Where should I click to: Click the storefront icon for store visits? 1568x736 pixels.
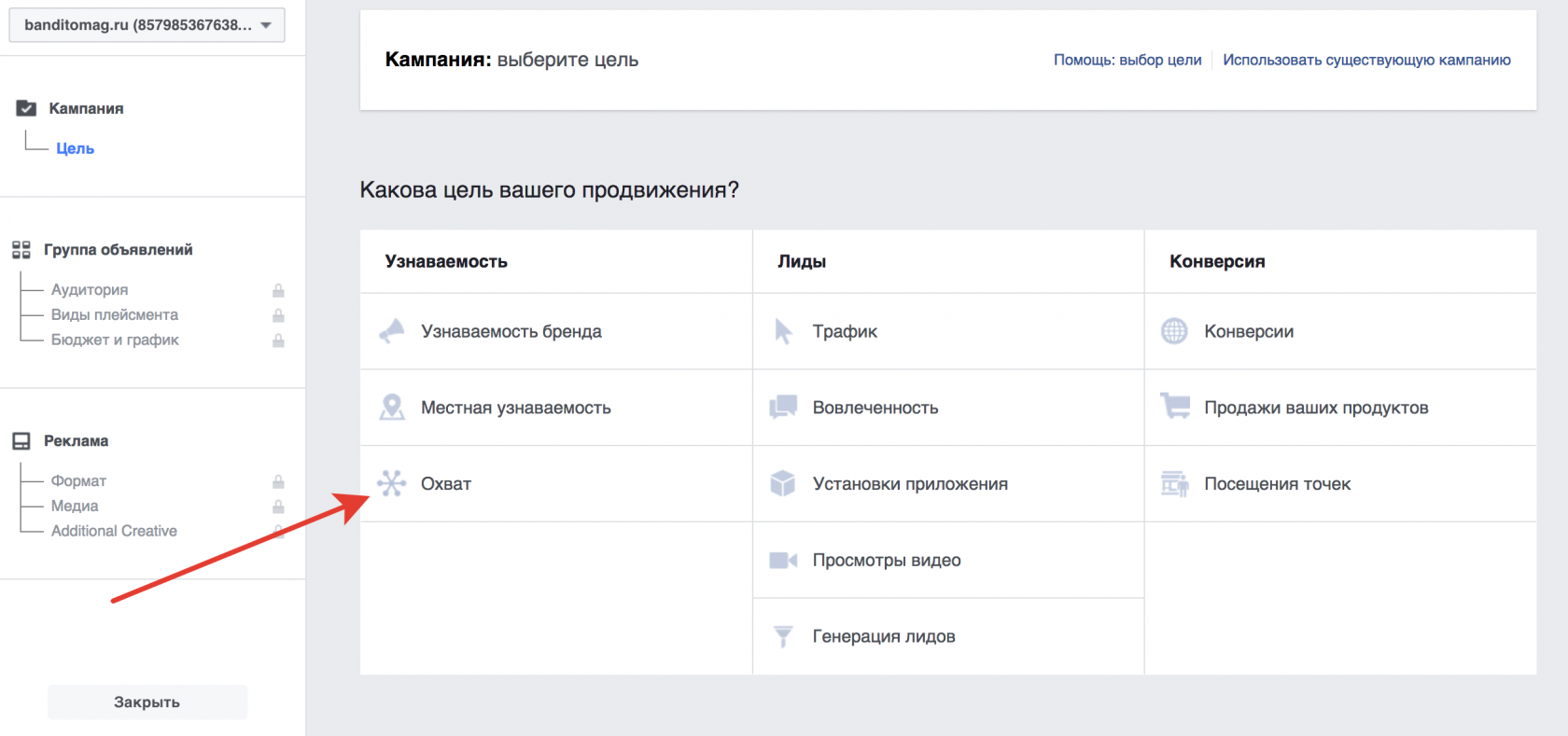point(1175,484)
